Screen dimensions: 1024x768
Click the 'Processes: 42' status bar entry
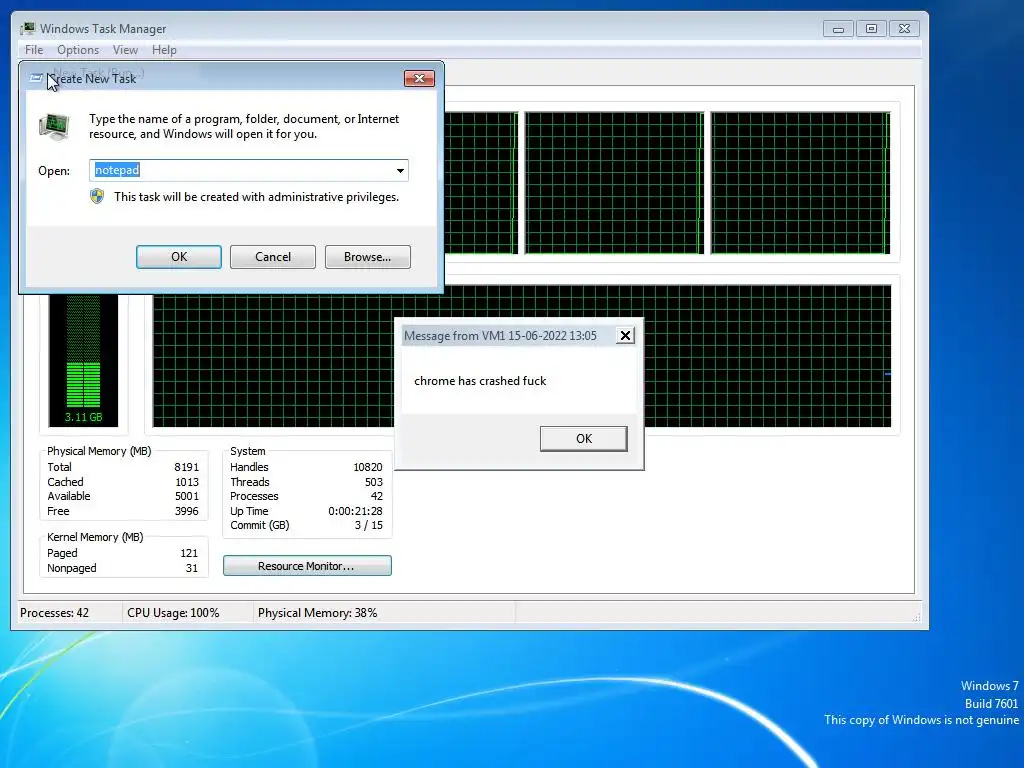pos(54,613)
